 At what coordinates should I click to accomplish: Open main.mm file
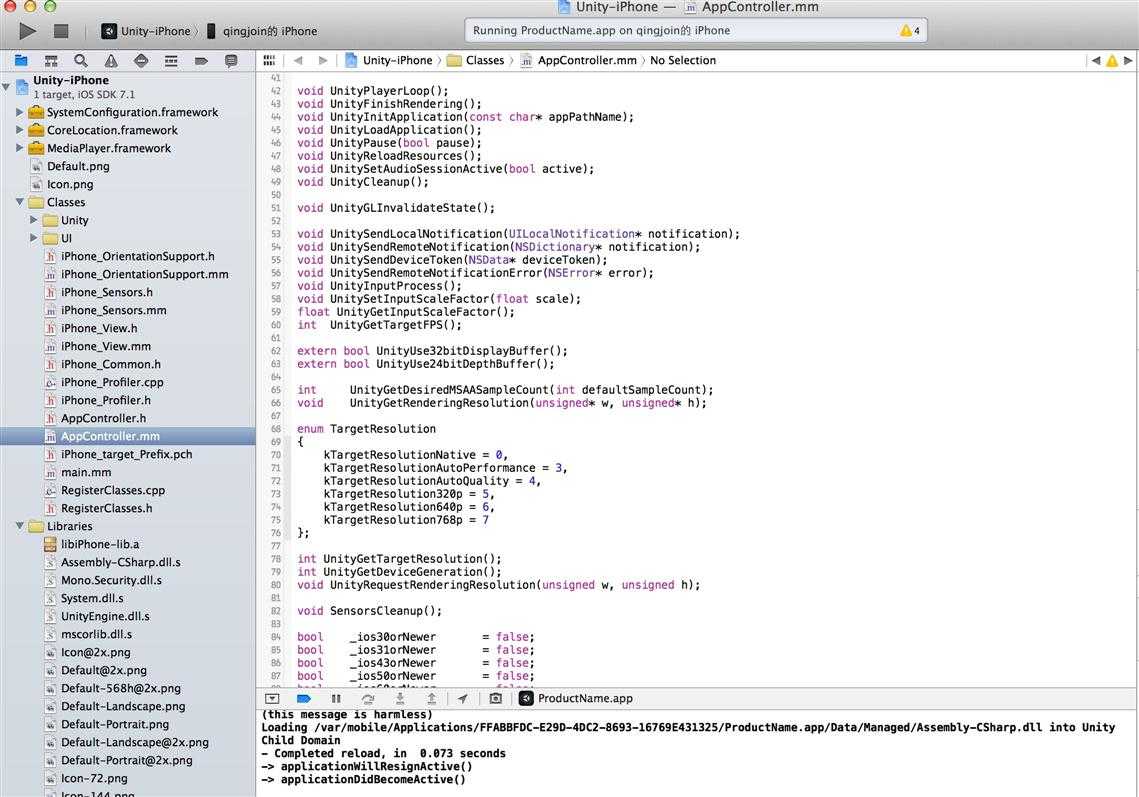pos(86,472)
